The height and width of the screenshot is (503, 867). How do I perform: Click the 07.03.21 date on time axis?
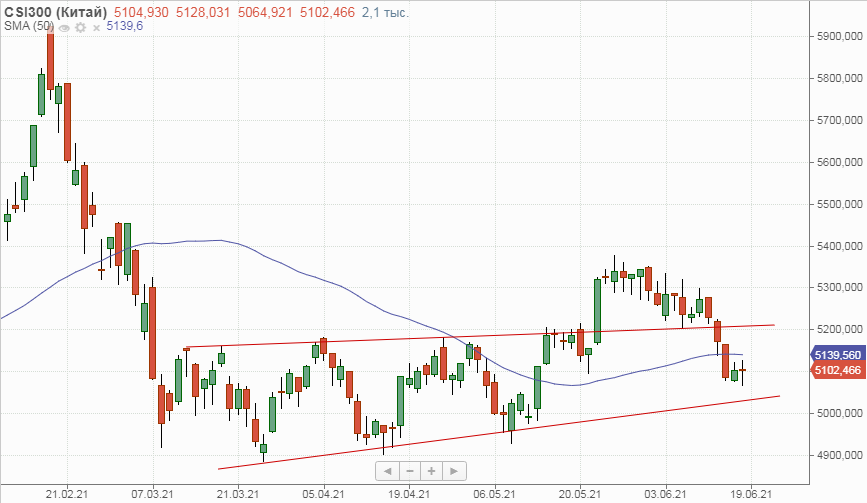click(153, 494)
